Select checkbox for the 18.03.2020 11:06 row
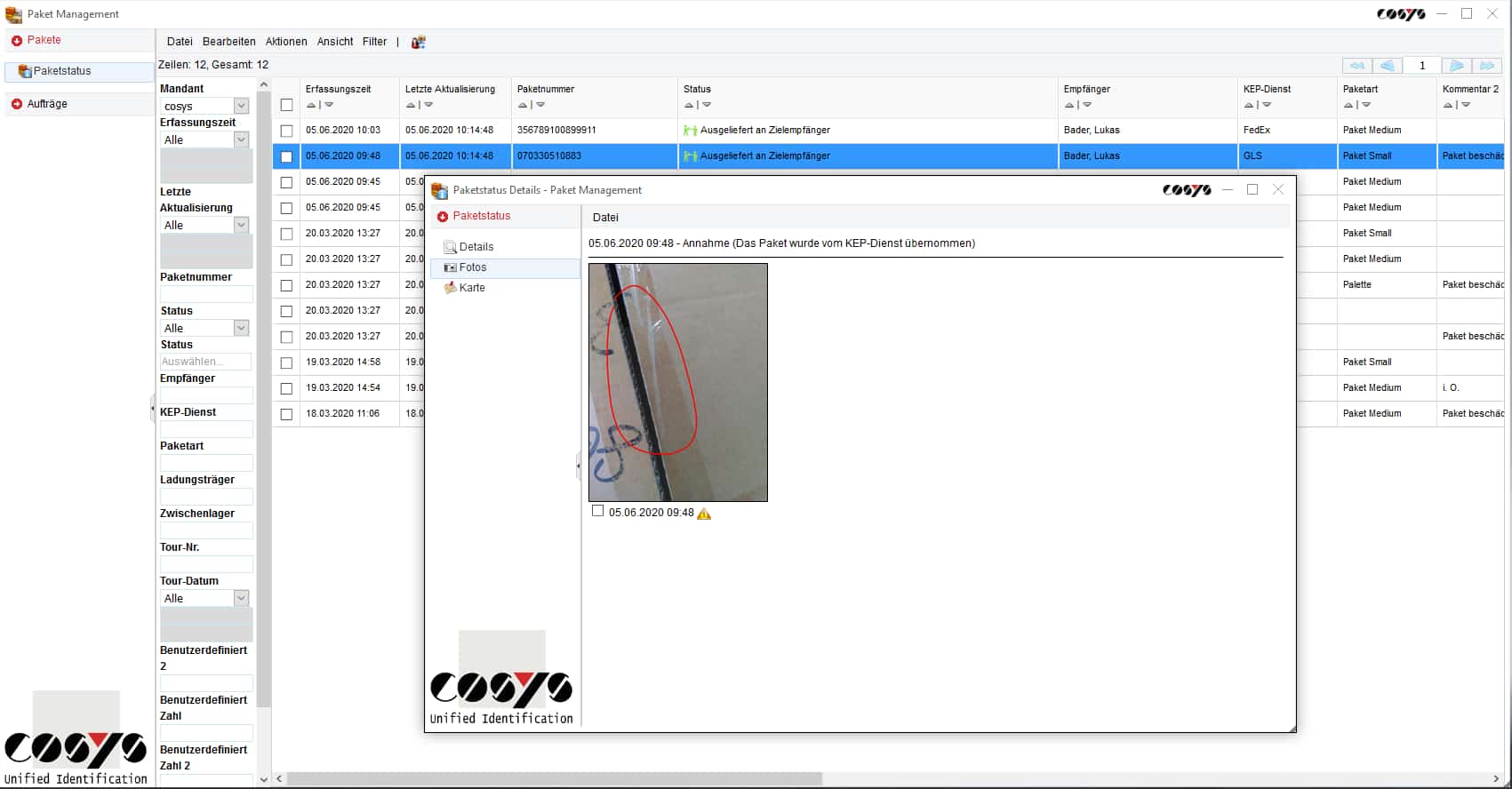Image resolution: width=1512 pixels, height=789 pixels. tap(286, 414)
